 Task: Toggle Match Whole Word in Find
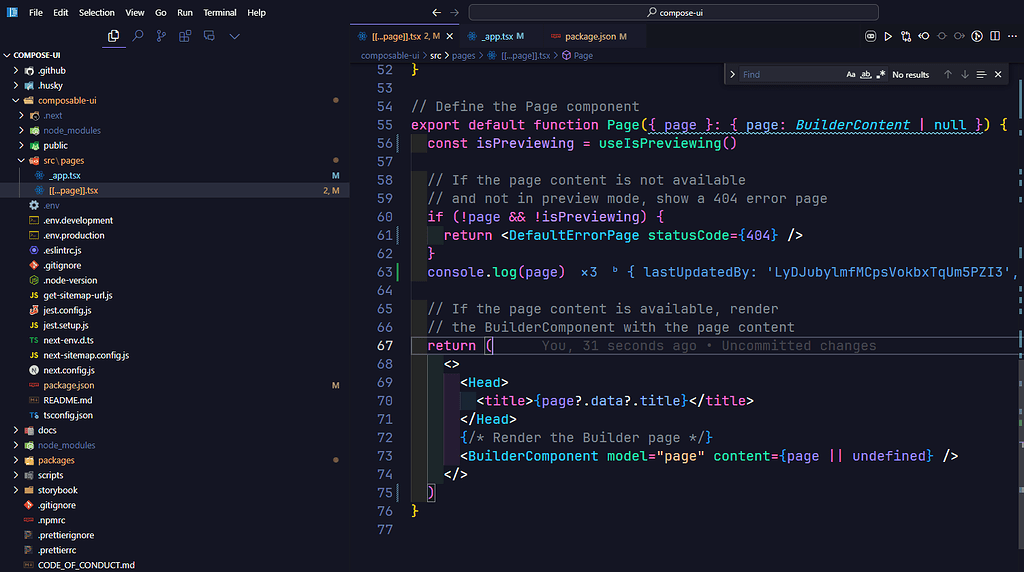(866, 75)
